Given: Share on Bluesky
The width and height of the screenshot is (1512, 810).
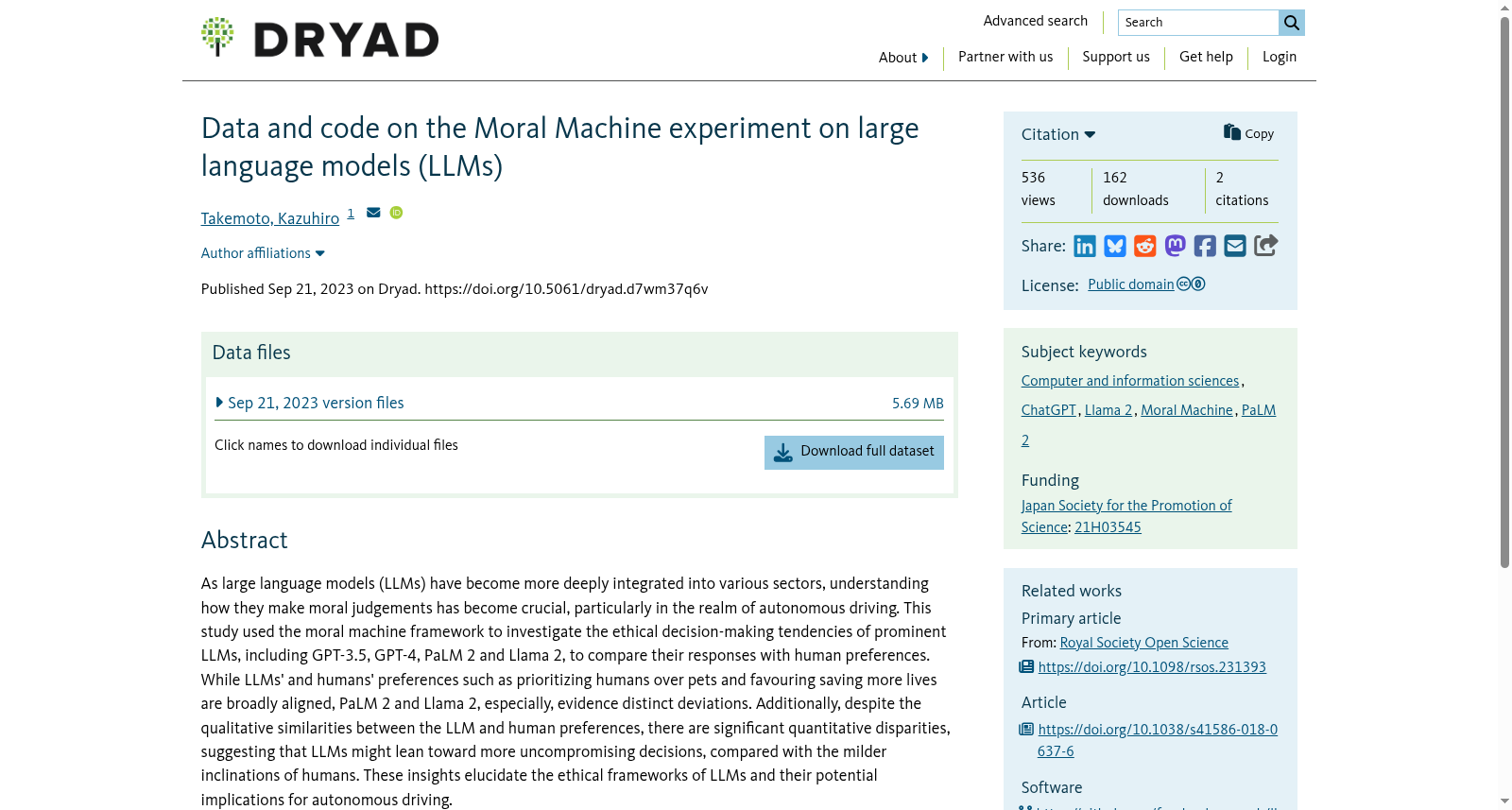Looking at the screenshot, I should click(1115, 247).
